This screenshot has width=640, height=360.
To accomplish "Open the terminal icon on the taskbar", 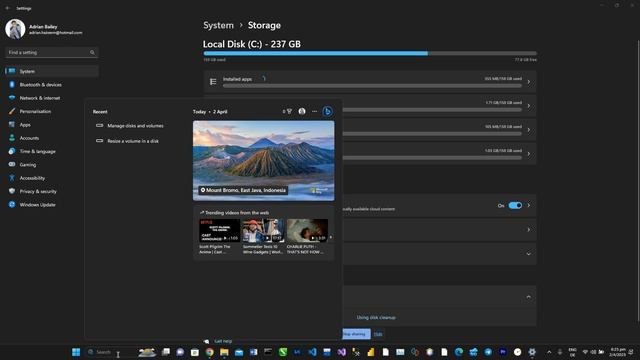I will coord(268,352).
